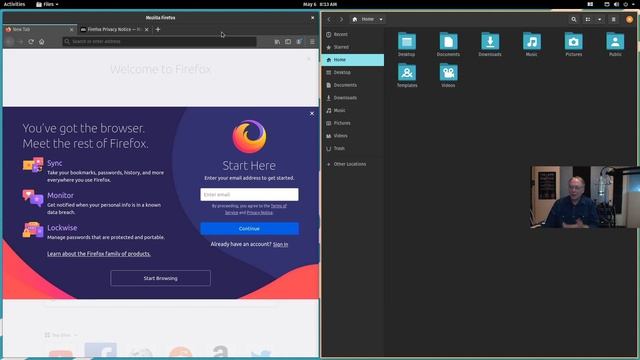Open the Music folder icon in Files grid
This screenshot has width=640, height=360.
[x=531, y=41]
